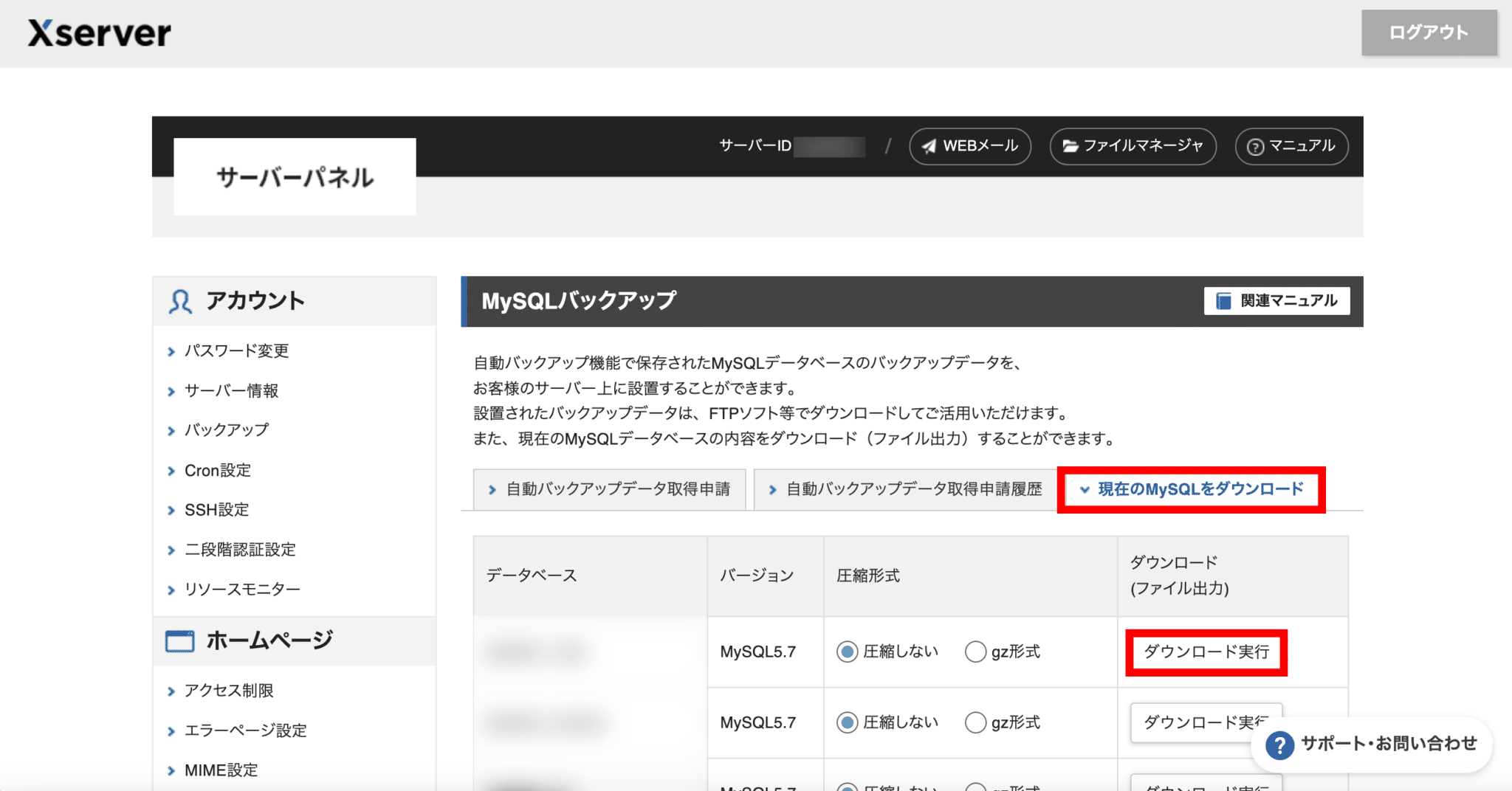Screen dimensions: 1512x791
Task: Switch to 自動バックアップデータ取得申請 tab
Action: point(610,488)
